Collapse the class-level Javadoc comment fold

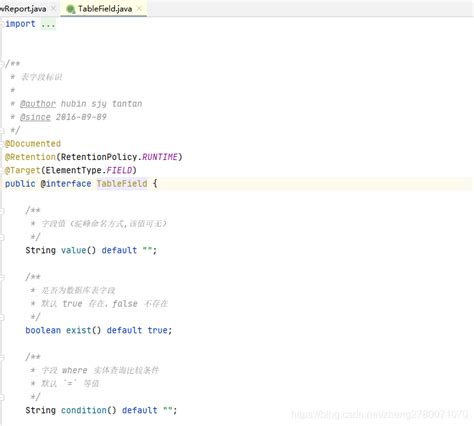2,64
